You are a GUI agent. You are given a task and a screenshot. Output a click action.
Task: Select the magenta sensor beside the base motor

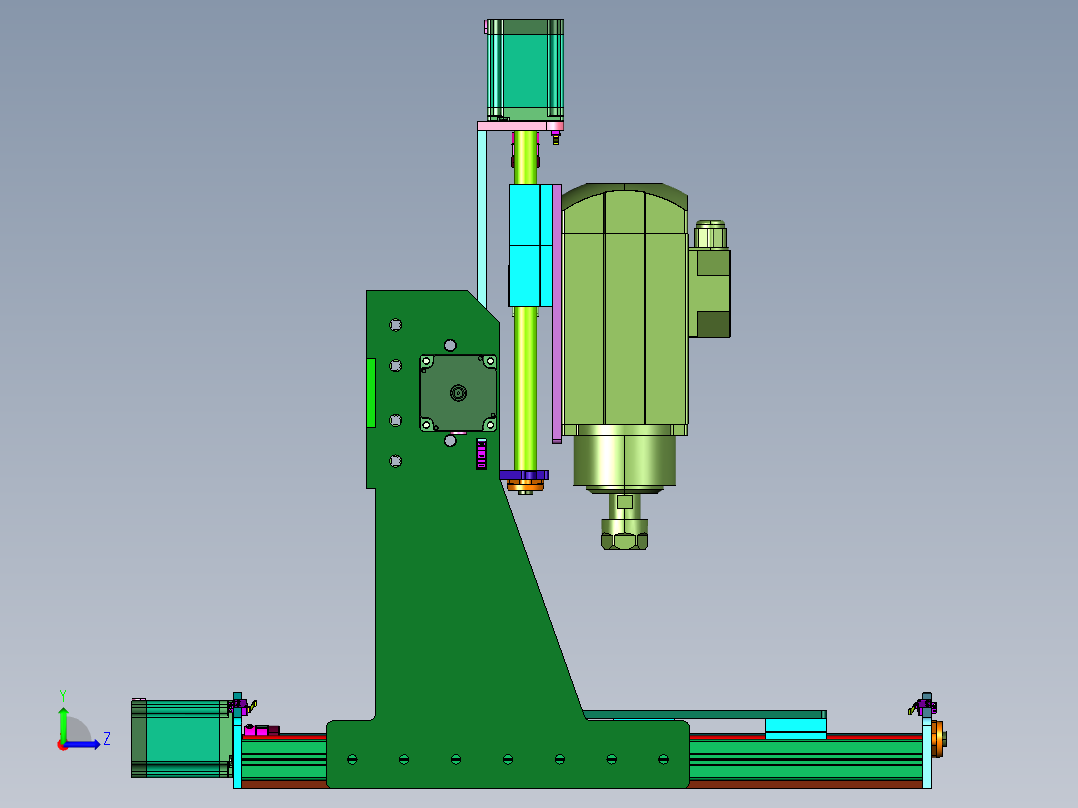[x=261, y=730]
